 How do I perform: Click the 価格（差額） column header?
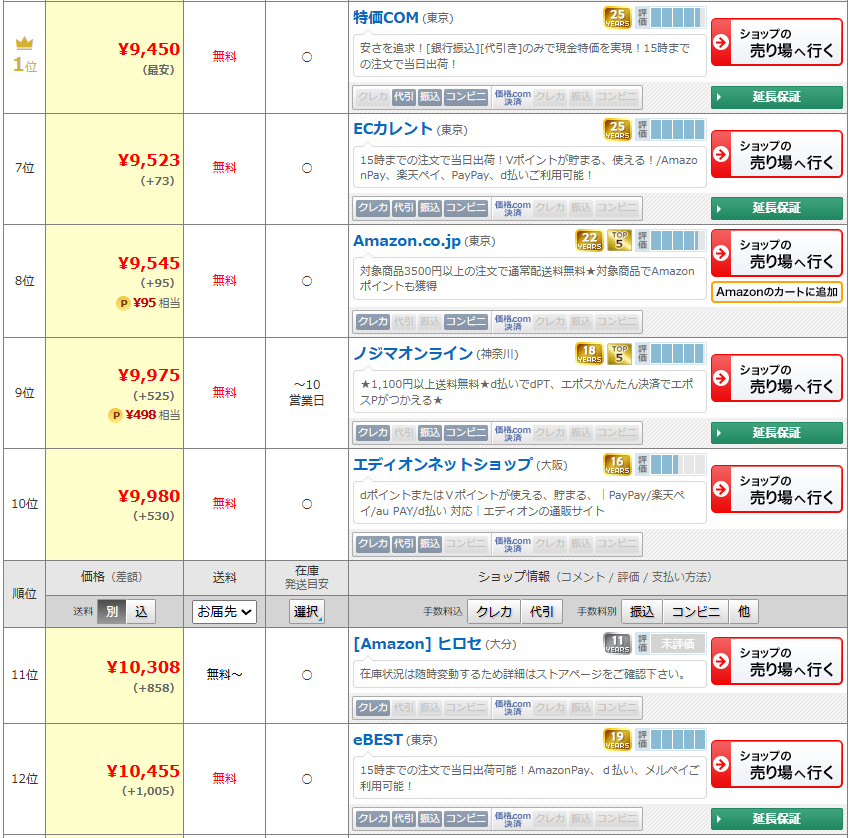(112, 577)
